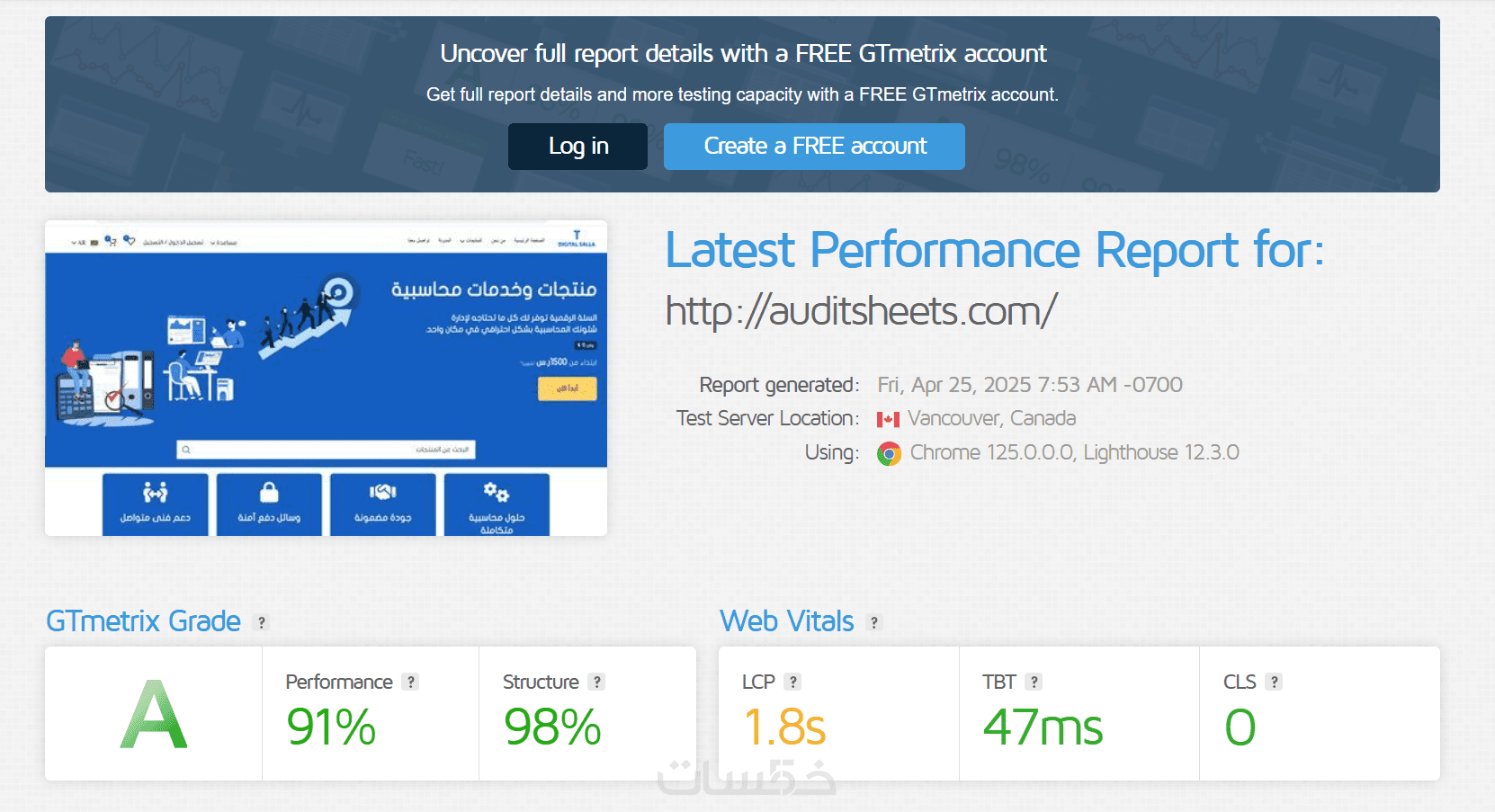Select the 91% Performance score
The image size is (1495, 812).
click(331, 727)
